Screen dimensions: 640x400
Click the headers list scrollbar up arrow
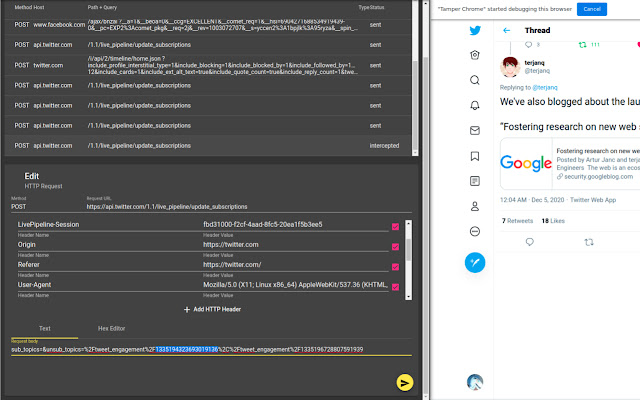(409, 223)
